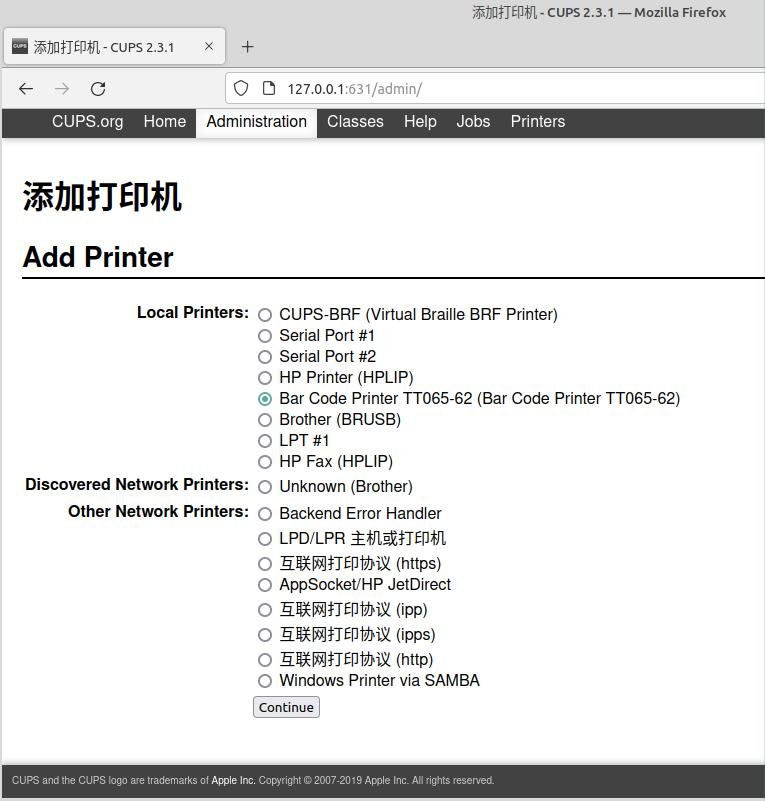Image resolution: width=765 pixels, height=801 pixels.
Task: Switch to the Classes navigation tab
Action: (x=355, y=122)
